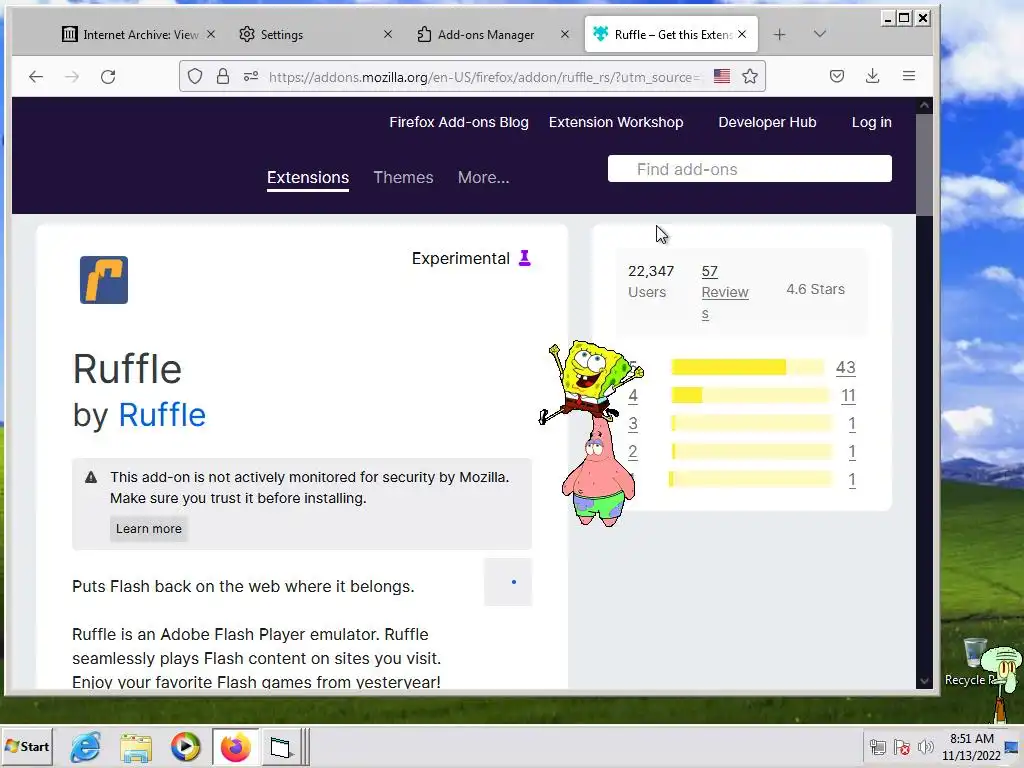Click the Learn more button

pyautogui.click(x=149, y=529)
